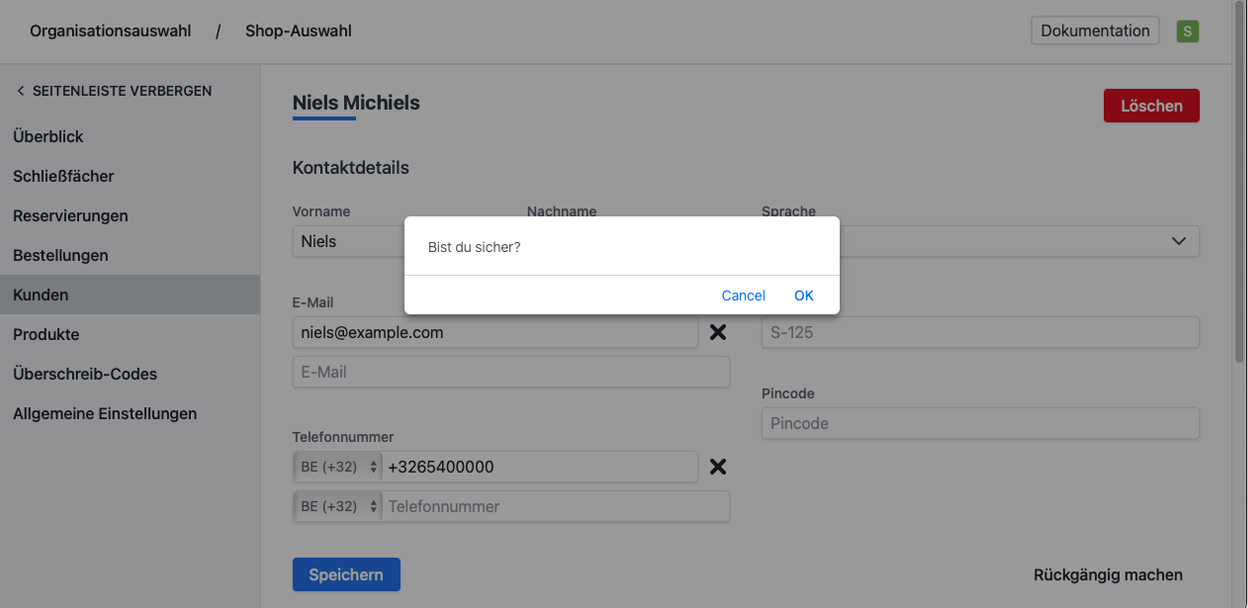
Task: Expand the Sprache language dropdown
Action: pyautogui.click(x=1178, y=241)
